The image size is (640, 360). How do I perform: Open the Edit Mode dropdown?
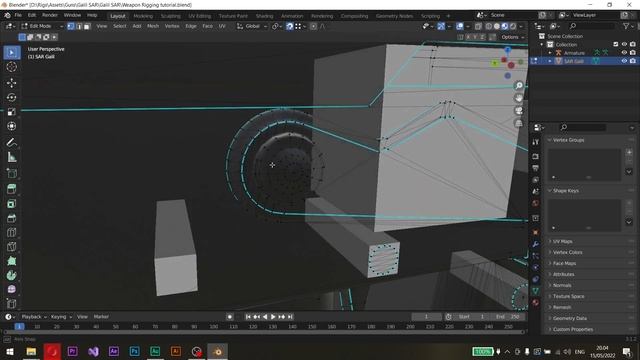[43, 26]
